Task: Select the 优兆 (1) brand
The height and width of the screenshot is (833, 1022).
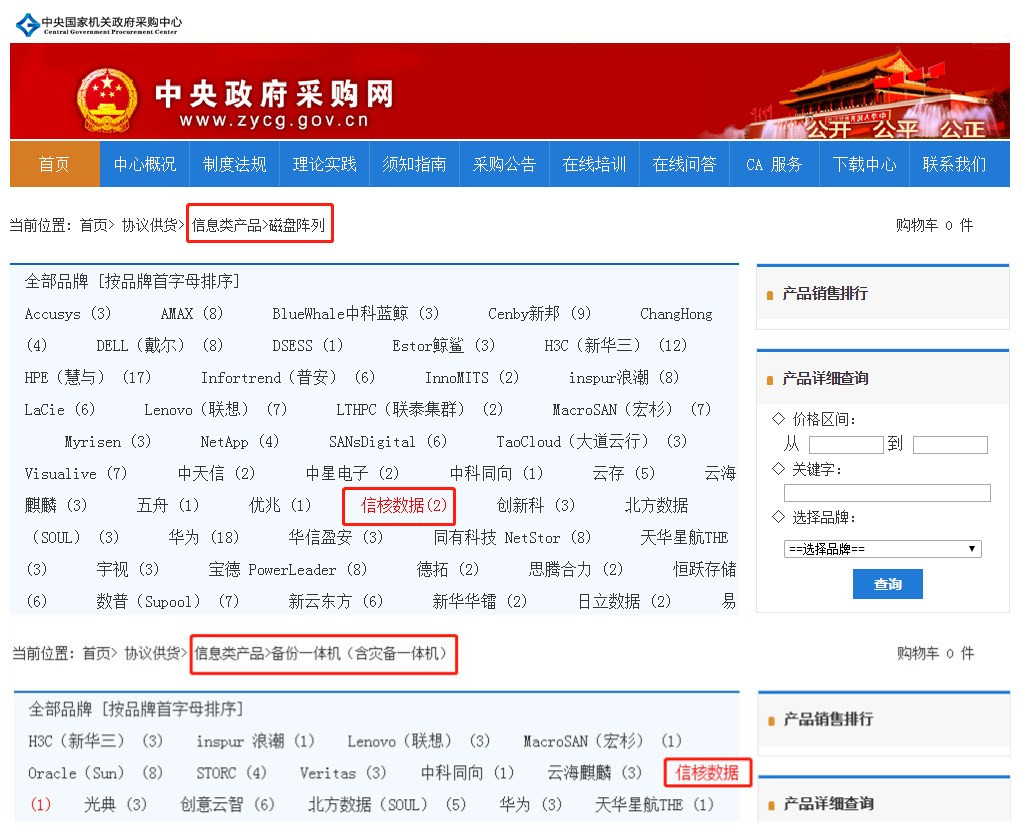Action: [x=280, y=506]
